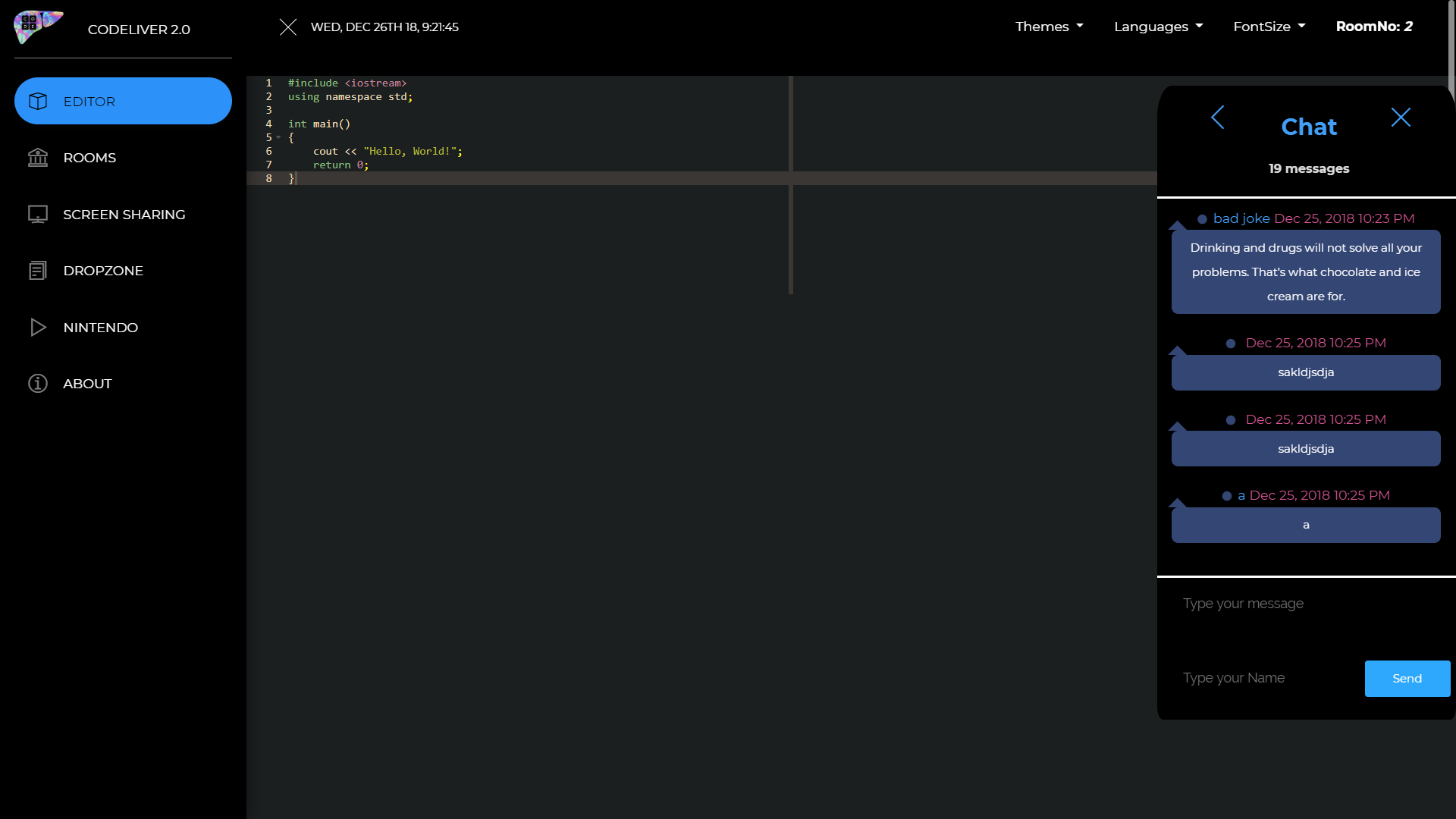This screenshot has height=819, width=1456.
Task: Click the About info circle icon
Action: (x=38, y=384)
